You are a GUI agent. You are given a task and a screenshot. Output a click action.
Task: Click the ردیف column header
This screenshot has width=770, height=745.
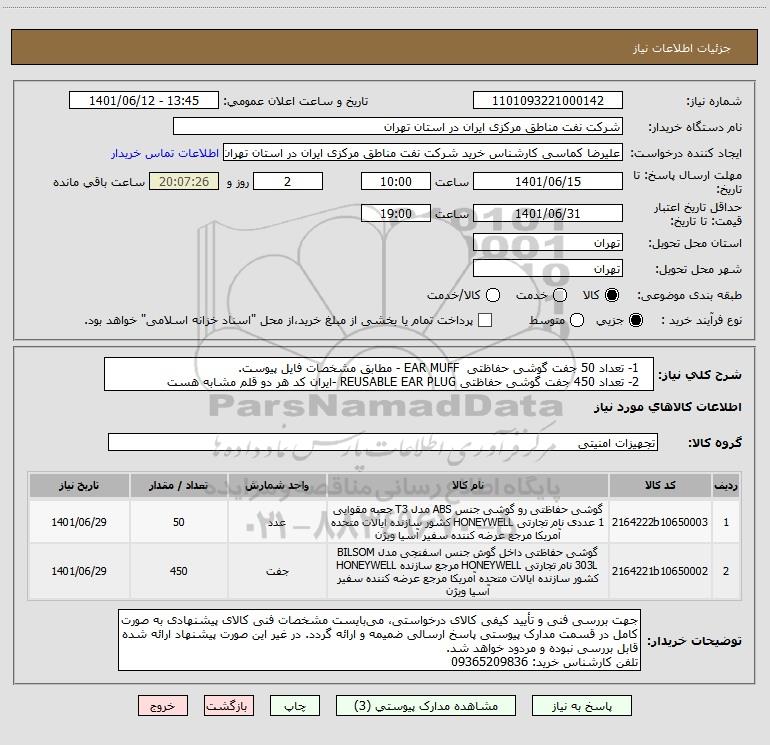click(x=726, y=485)
